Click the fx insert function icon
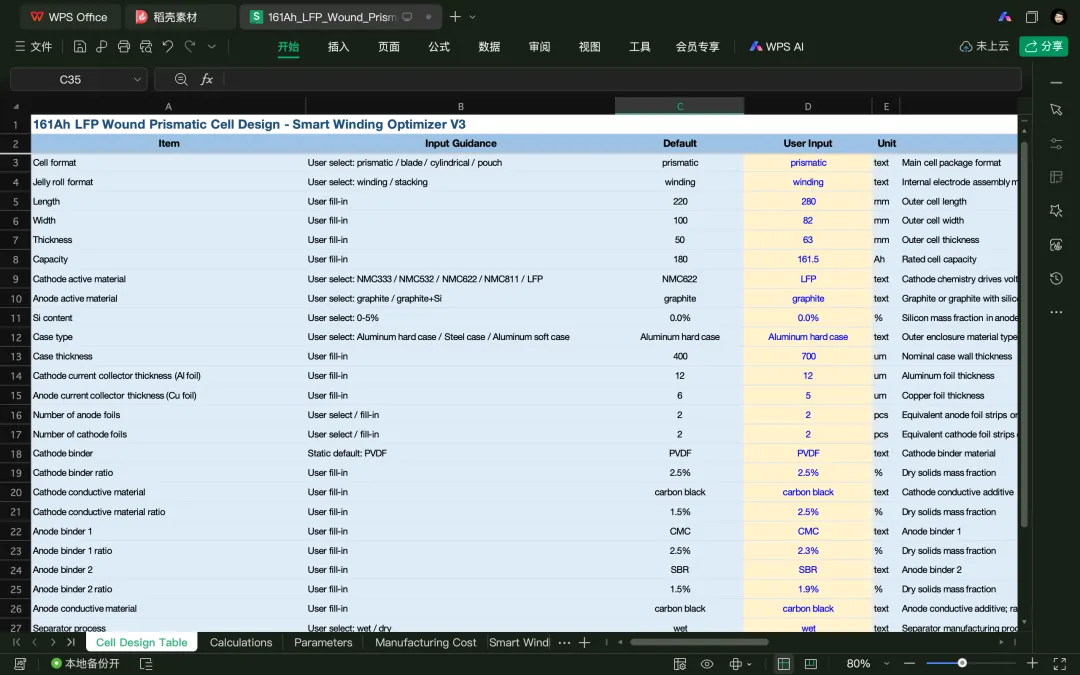The width and height of the screenshot is (1080, 675). (x=207, y=79)
